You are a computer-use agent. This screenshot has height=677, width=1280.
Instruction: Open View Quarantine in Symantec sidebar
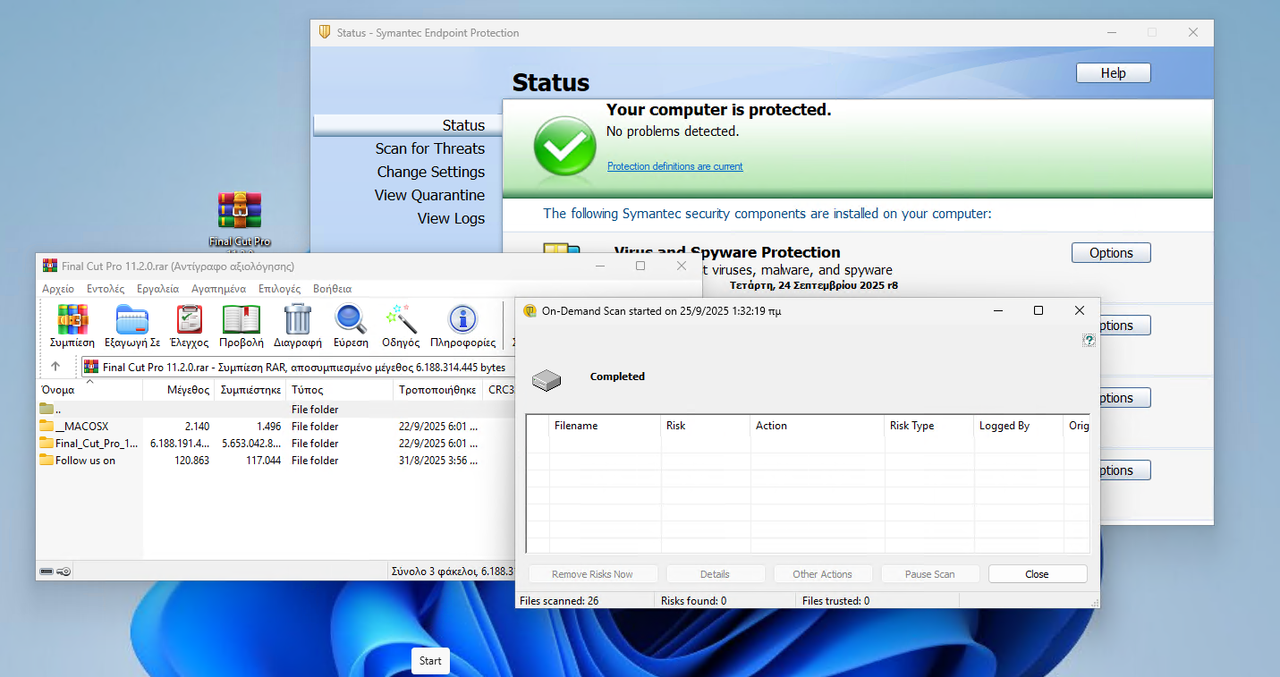(430, 195)
